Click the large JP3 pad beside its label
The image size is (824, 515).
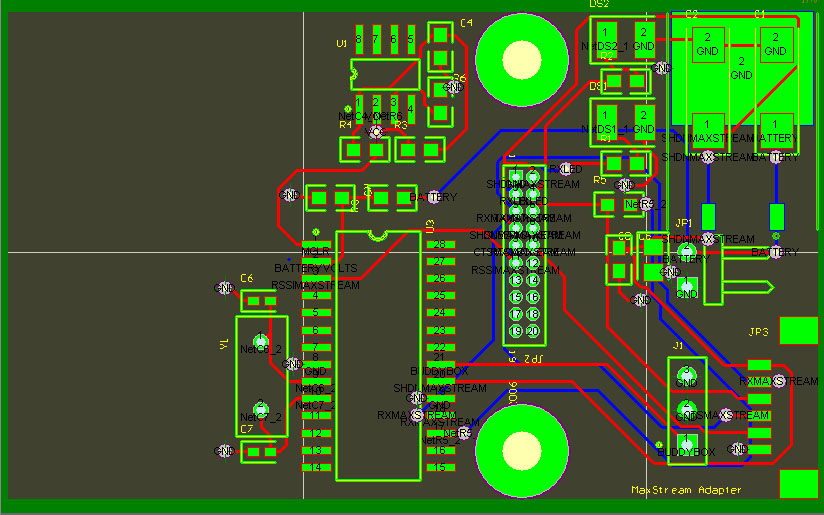(799, 331)
